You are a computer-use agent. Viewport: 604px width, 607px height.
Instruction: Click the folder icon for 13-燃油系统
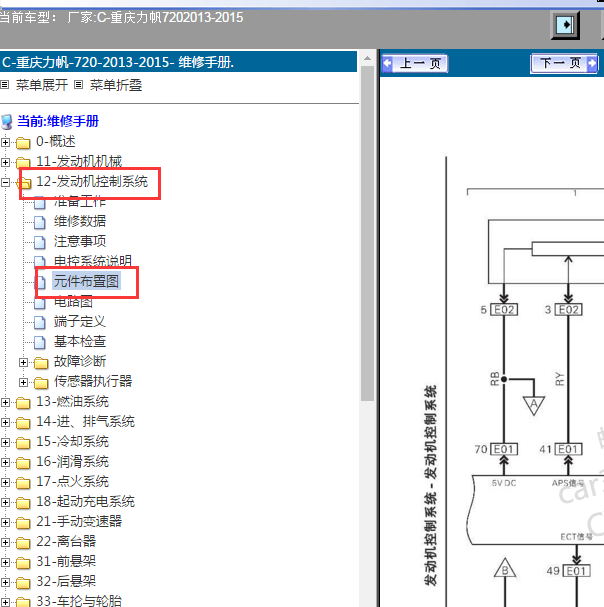pyautogui.click(x=23, y=403)
